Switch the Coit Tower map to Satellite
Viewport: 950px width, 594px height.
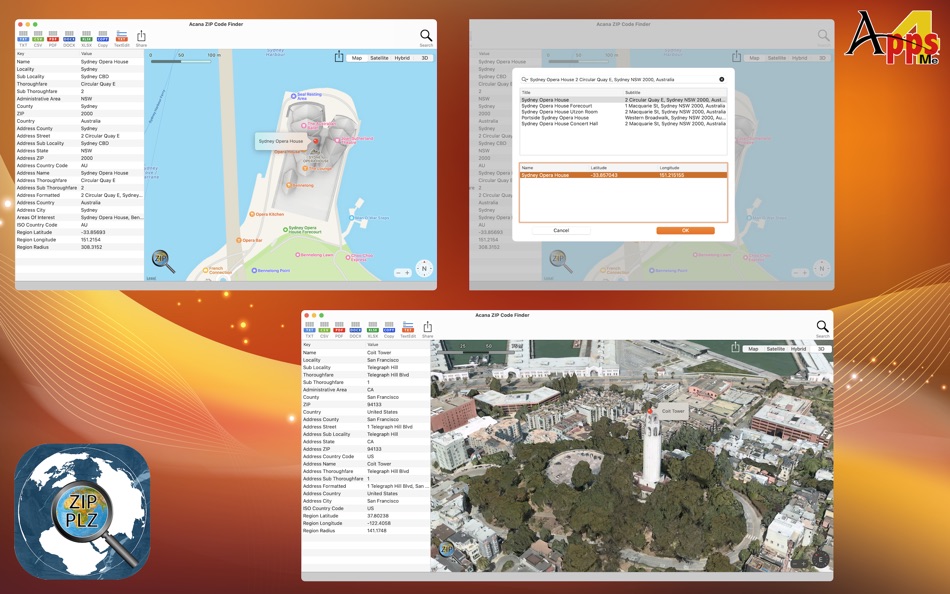[776, 349]
